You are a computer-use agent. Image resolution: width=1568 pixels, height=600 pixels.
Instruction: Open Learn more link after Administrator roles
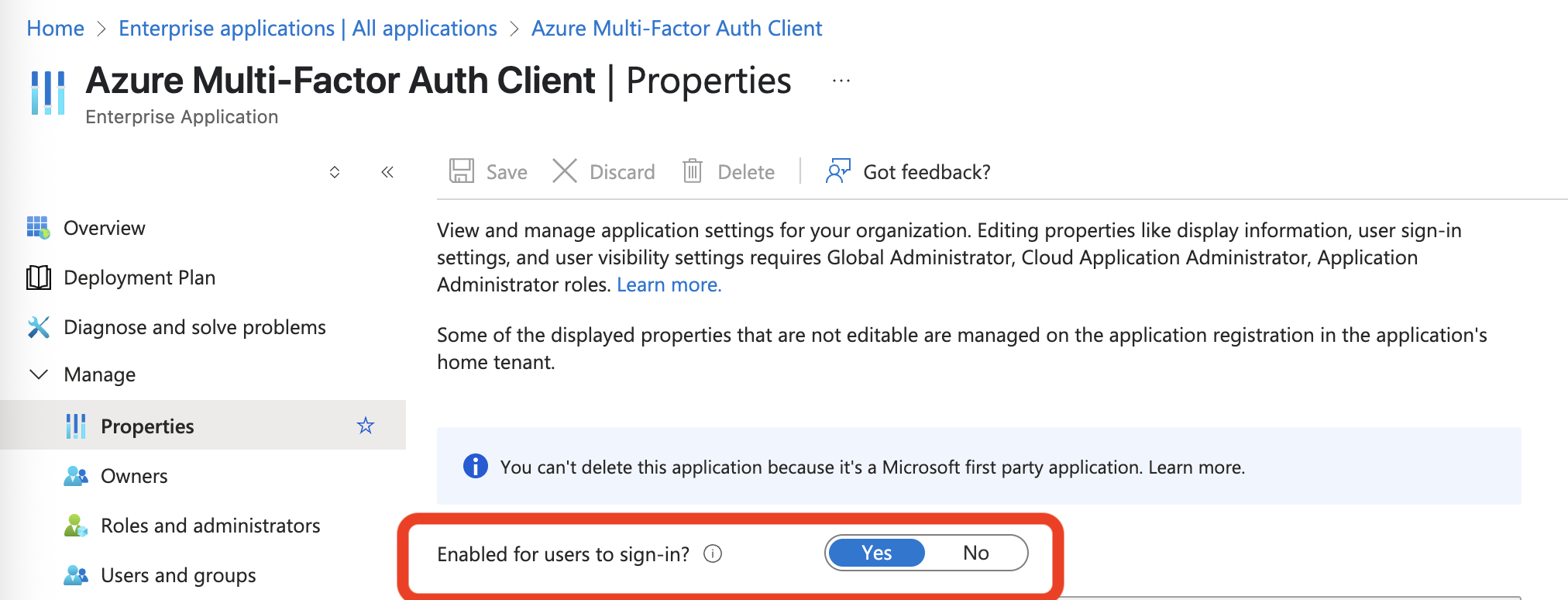pyautogui.click(x=669, y=284)
